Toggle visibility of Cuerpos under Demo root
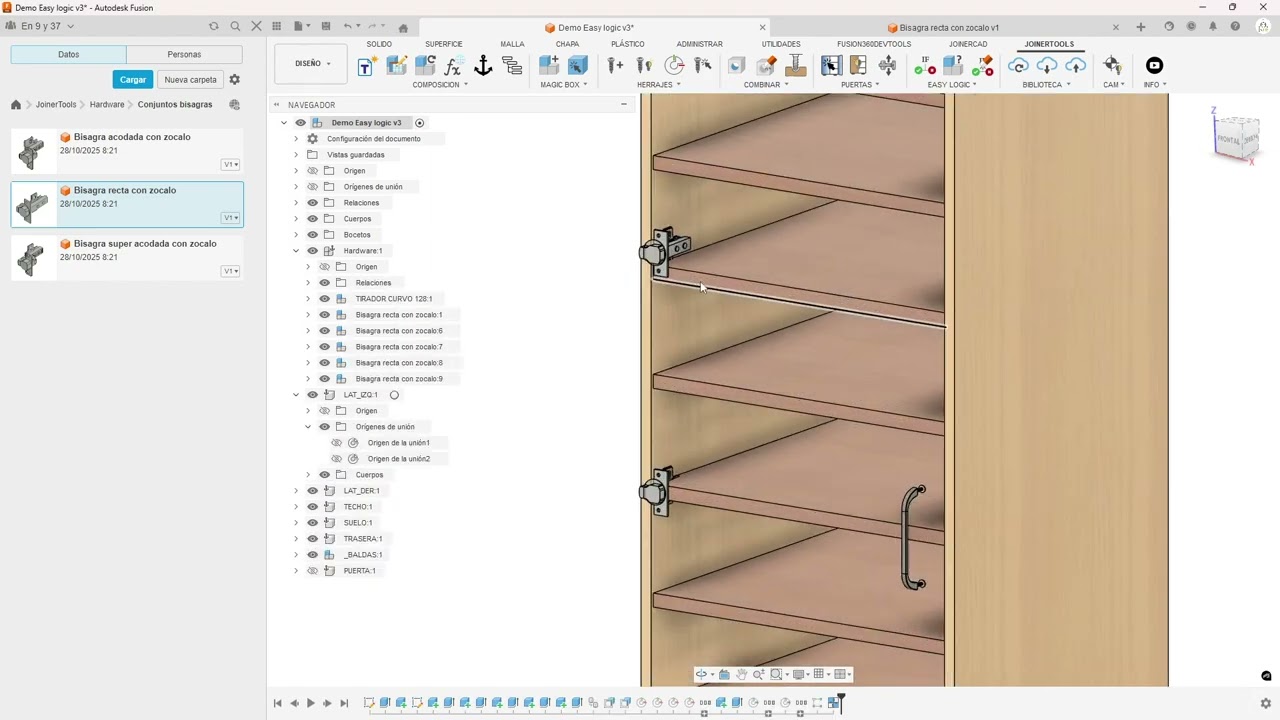Screen dimensions: 1280x720 pos(312,218)
